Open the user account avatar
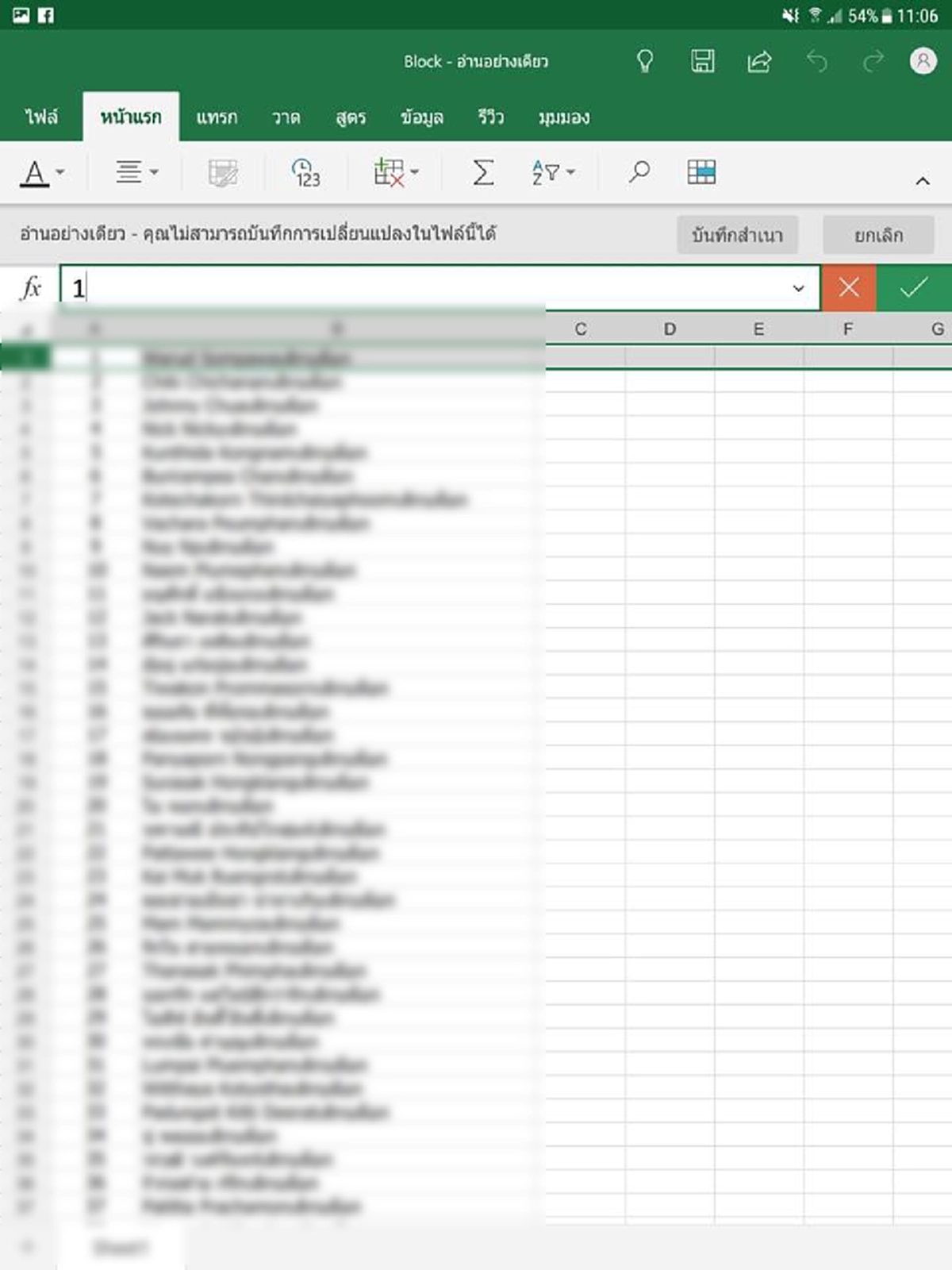Image resolution: width=952 pixels, height=1270 pixels. [x=923, y=61]
